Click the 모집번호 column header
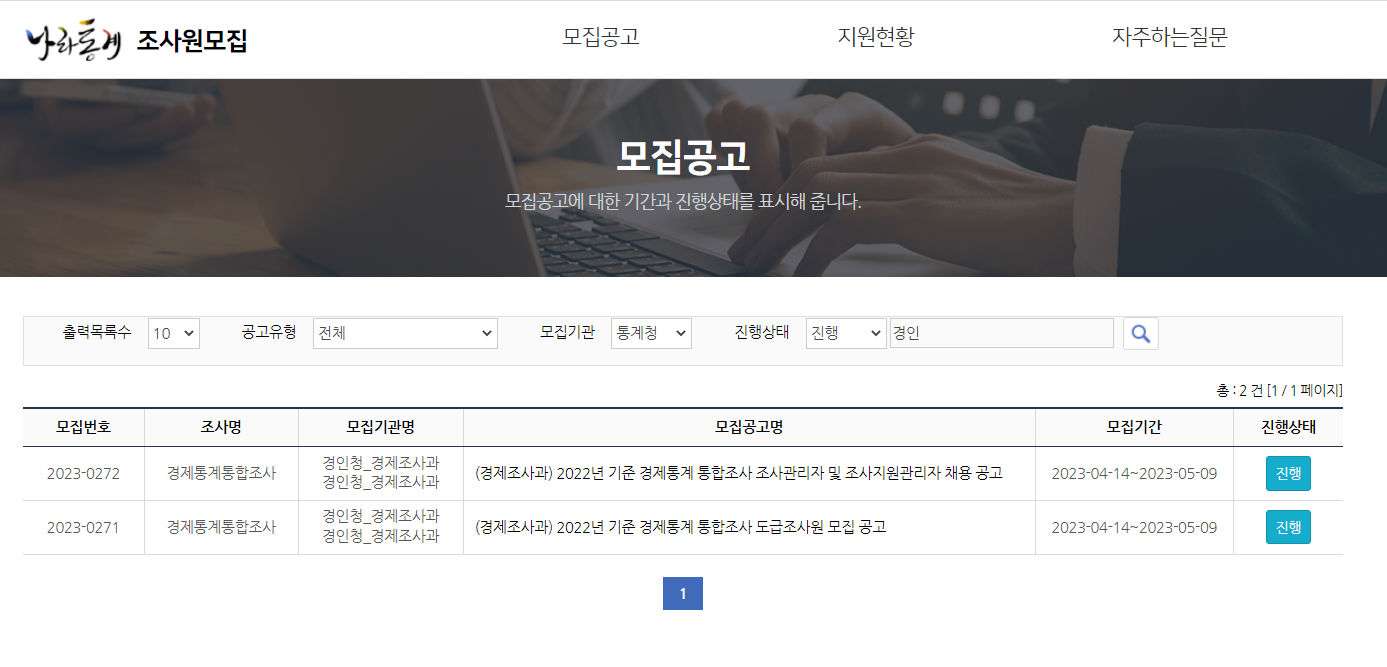Screen dimensions: 1387x667 84,427
